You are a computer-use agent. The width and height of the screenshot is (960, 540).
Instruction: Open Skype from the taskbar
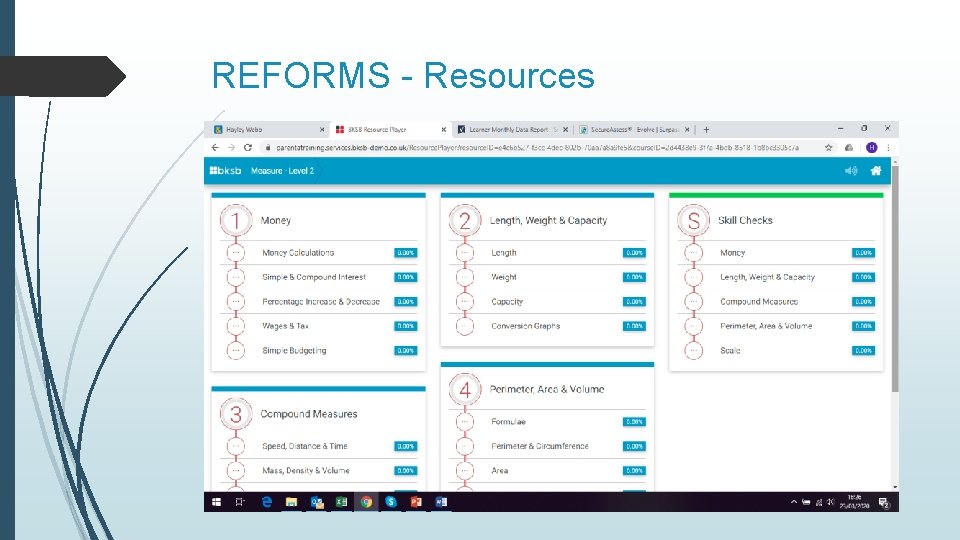[391, 502]
